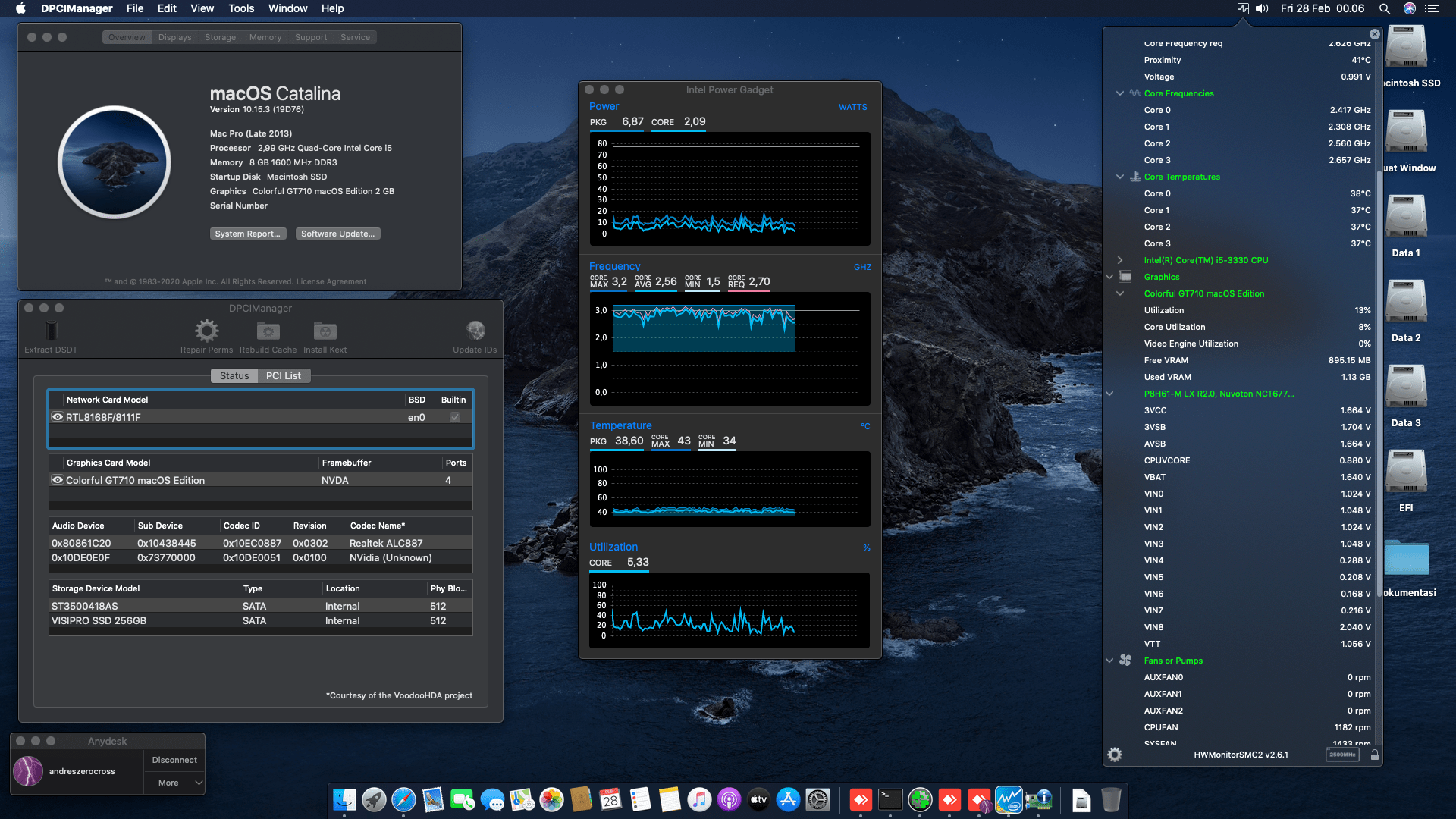Click the Service tab in About This Mac
The height and width of the screenshot is (819, 1456).
click(355, 37)
